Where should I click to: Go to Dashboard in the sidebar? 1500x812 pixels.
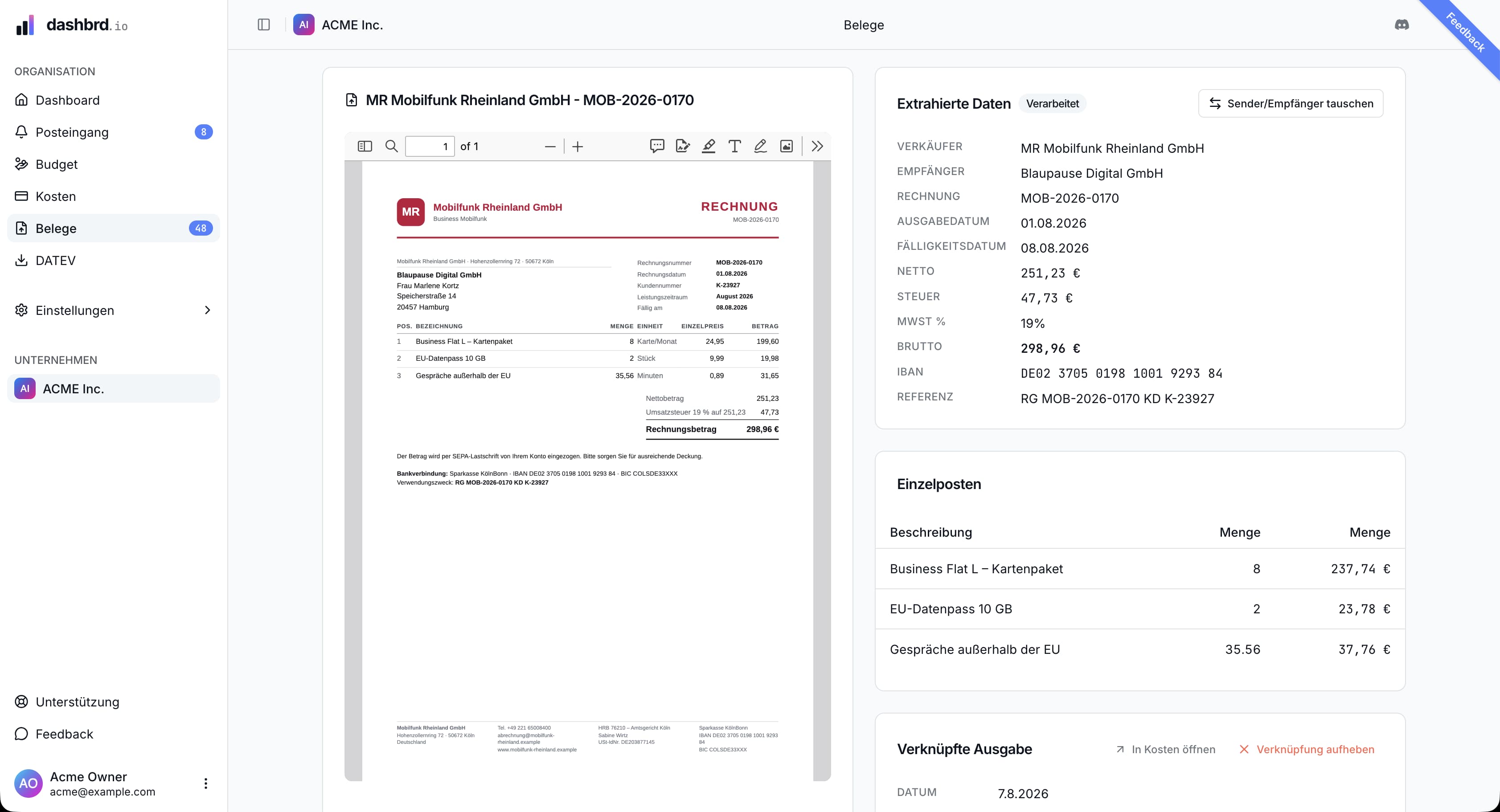[x=114, y=100]
